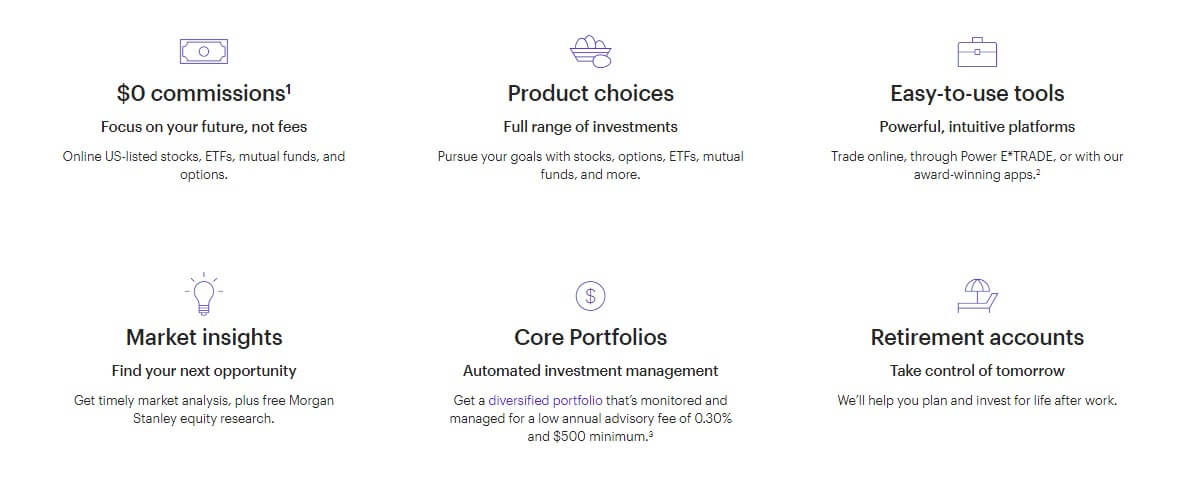
Task: Click the Morgan Stanley equity research description
Action: (204, 409)
